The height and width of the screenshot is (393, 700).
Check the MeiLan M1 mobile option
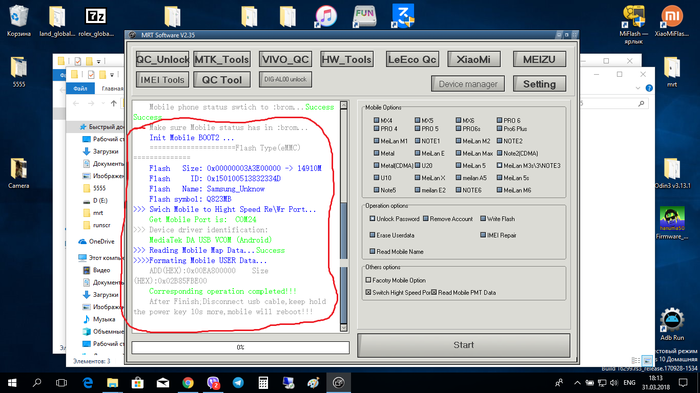[376, 141]
